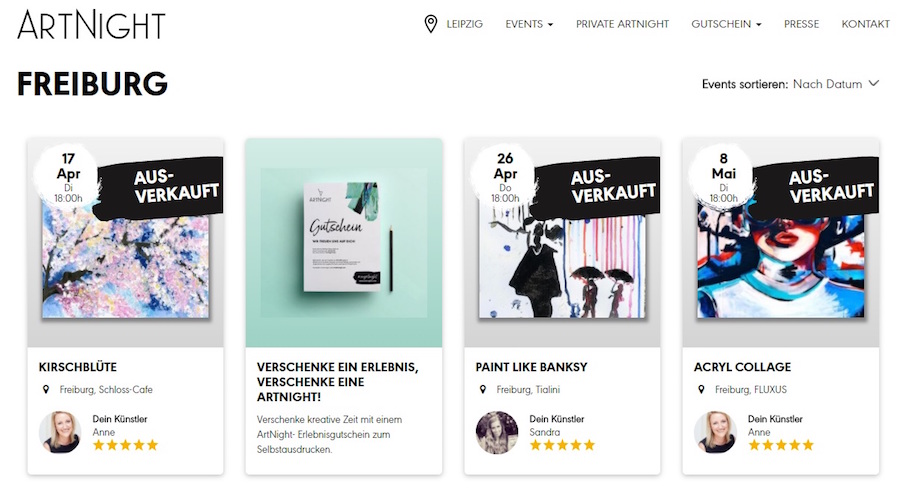Click the pin icon next to Freiburg, FLUXUS

coord(701,389)
